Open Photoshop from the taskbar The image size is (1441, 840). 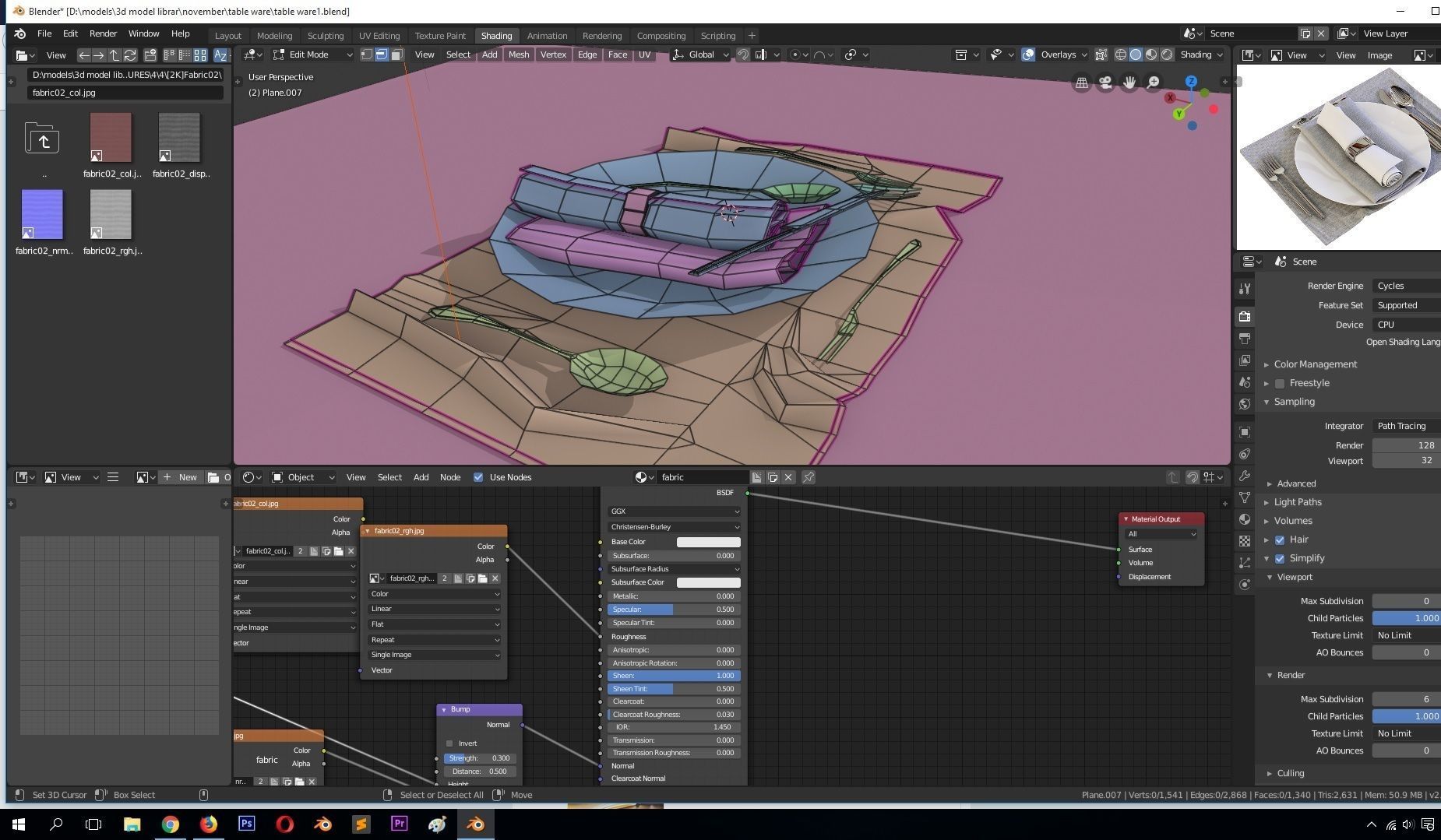(x=246, y=824)
